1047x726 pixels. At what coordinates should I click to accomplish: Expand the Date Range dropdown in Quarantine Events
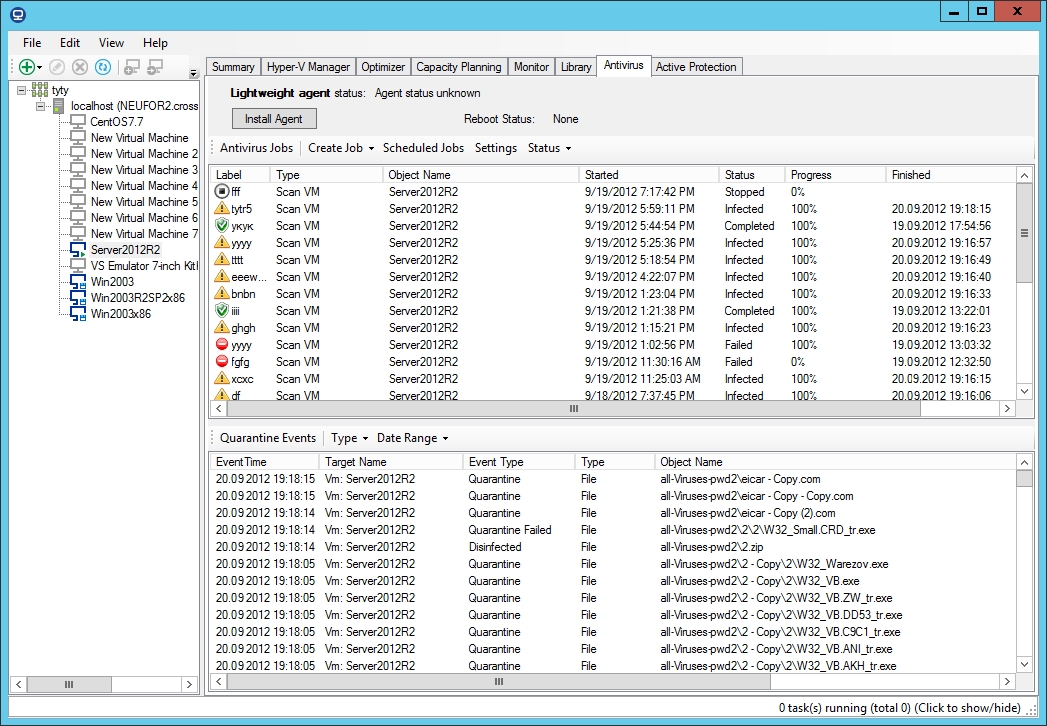(x=412, y=438)
